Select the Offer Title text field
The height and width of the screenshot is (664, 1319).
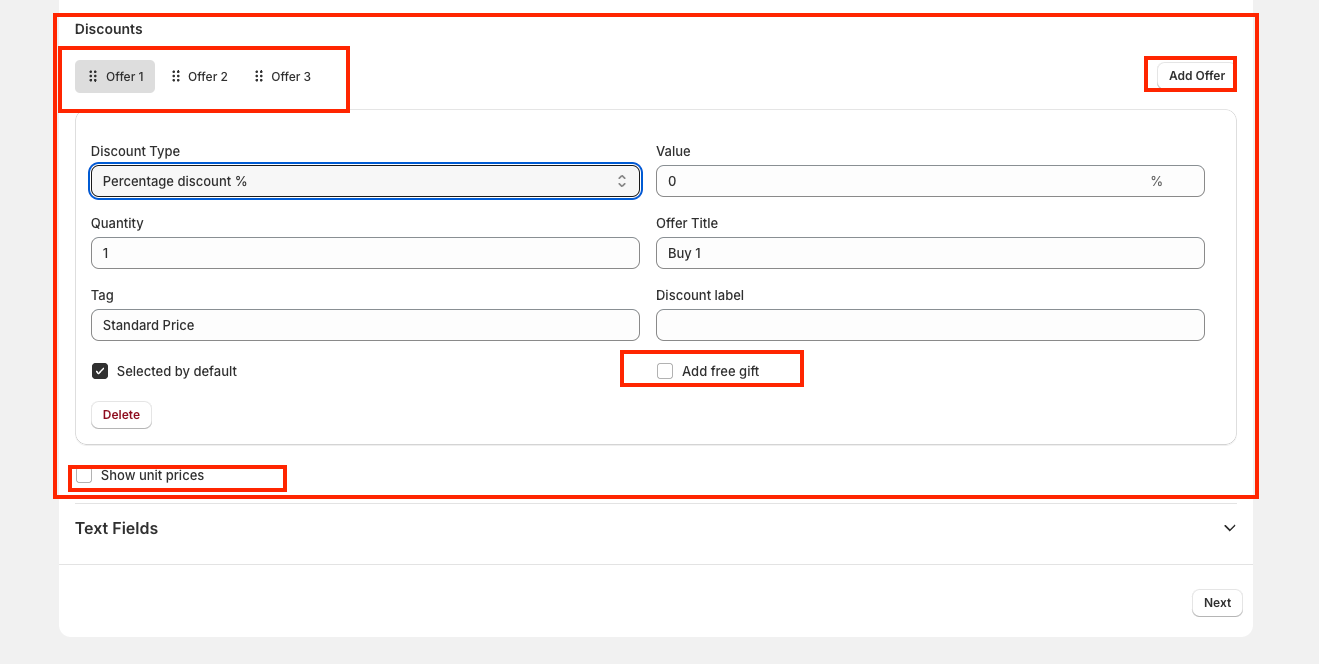click(930, 253)
